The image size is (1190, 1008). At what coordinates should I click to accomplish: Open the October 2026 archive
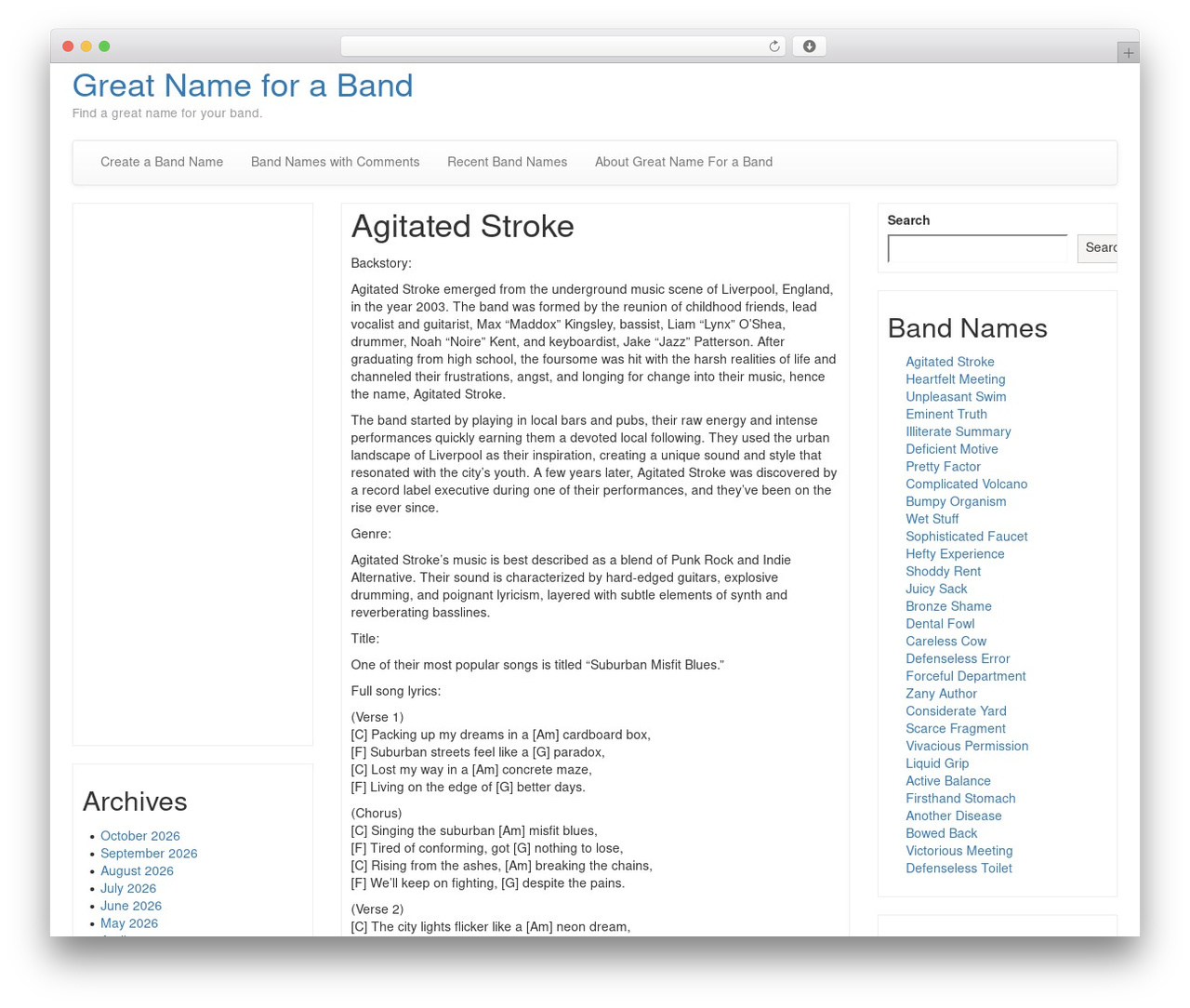pos(140,836)
